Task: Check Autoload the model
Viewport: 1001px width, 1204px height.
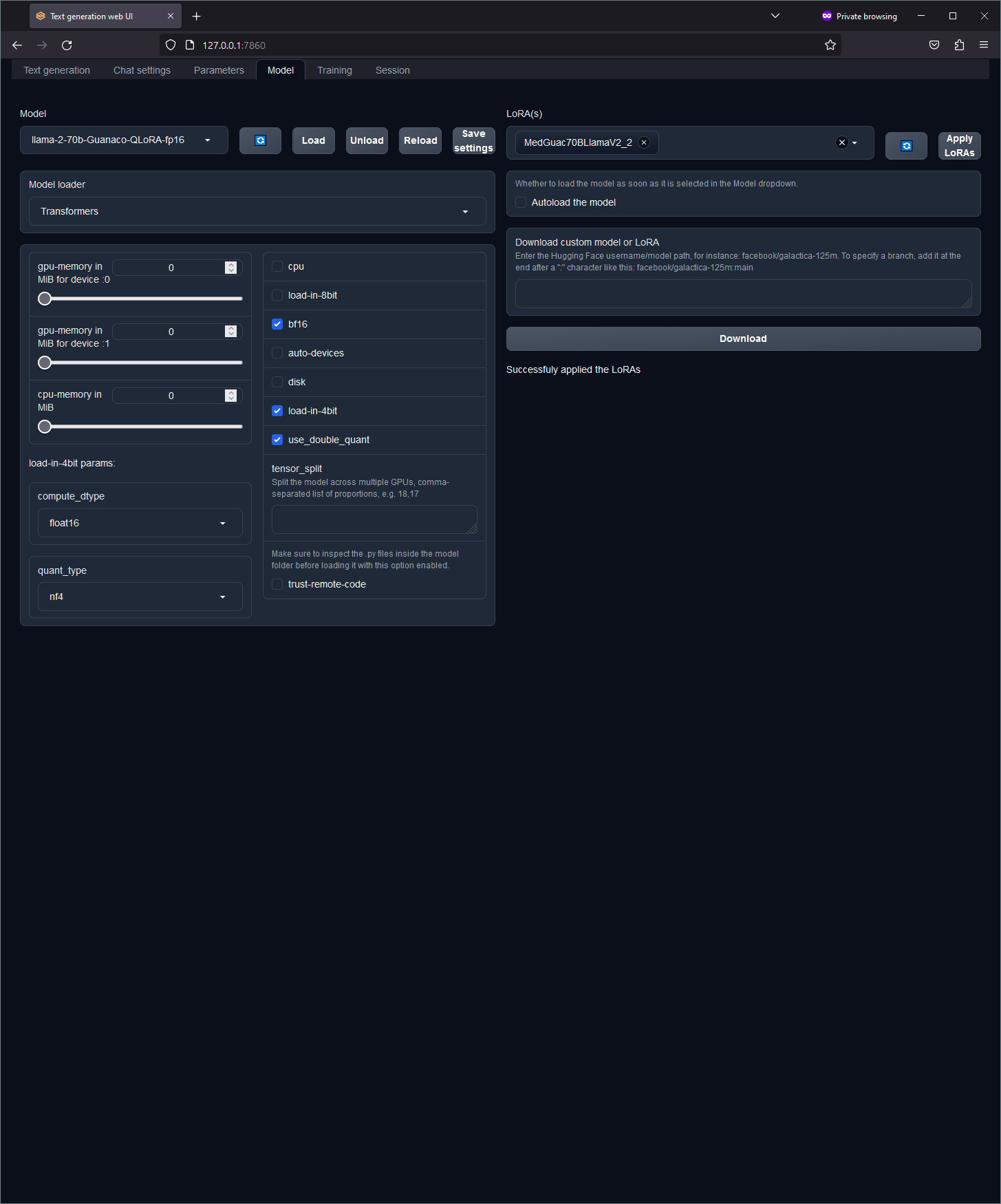Action: tap(521, 202)
